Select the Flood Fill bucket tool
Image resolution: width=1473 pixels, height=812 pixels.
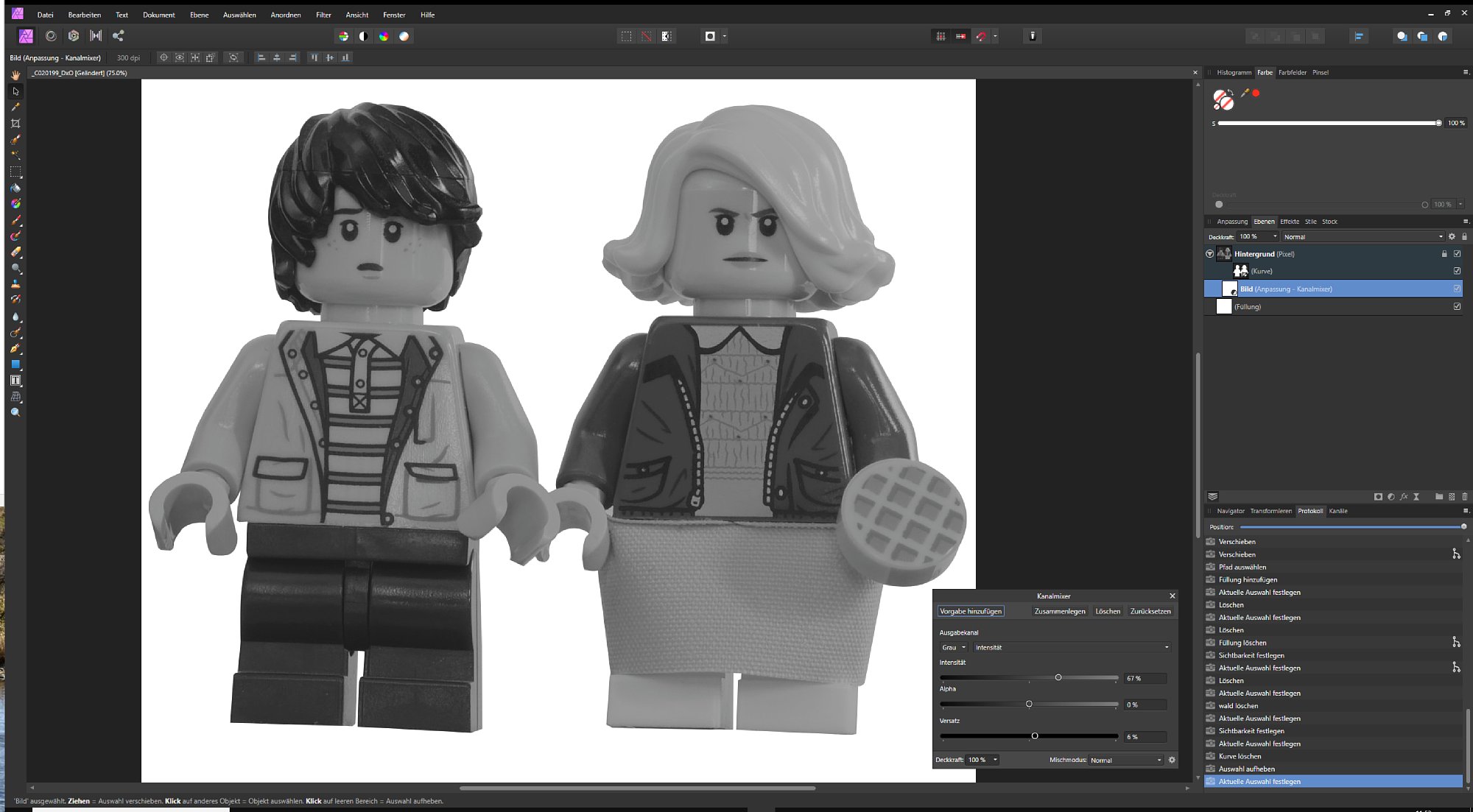(15, 188)
